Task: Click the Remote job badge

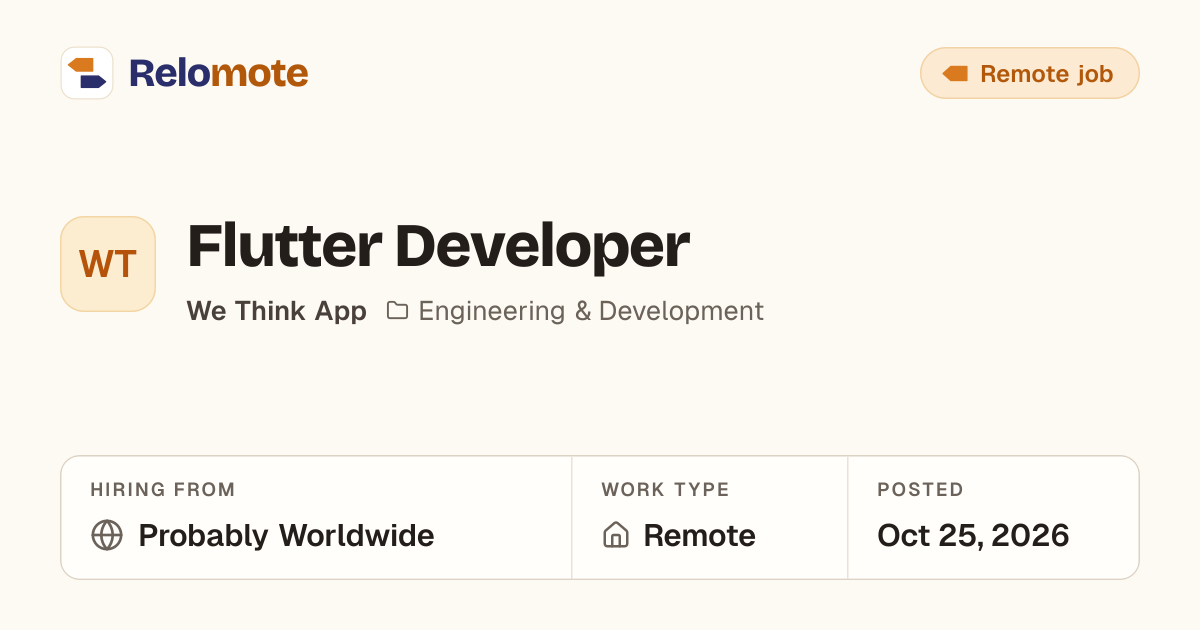Action: click(x=1029, y=73)
